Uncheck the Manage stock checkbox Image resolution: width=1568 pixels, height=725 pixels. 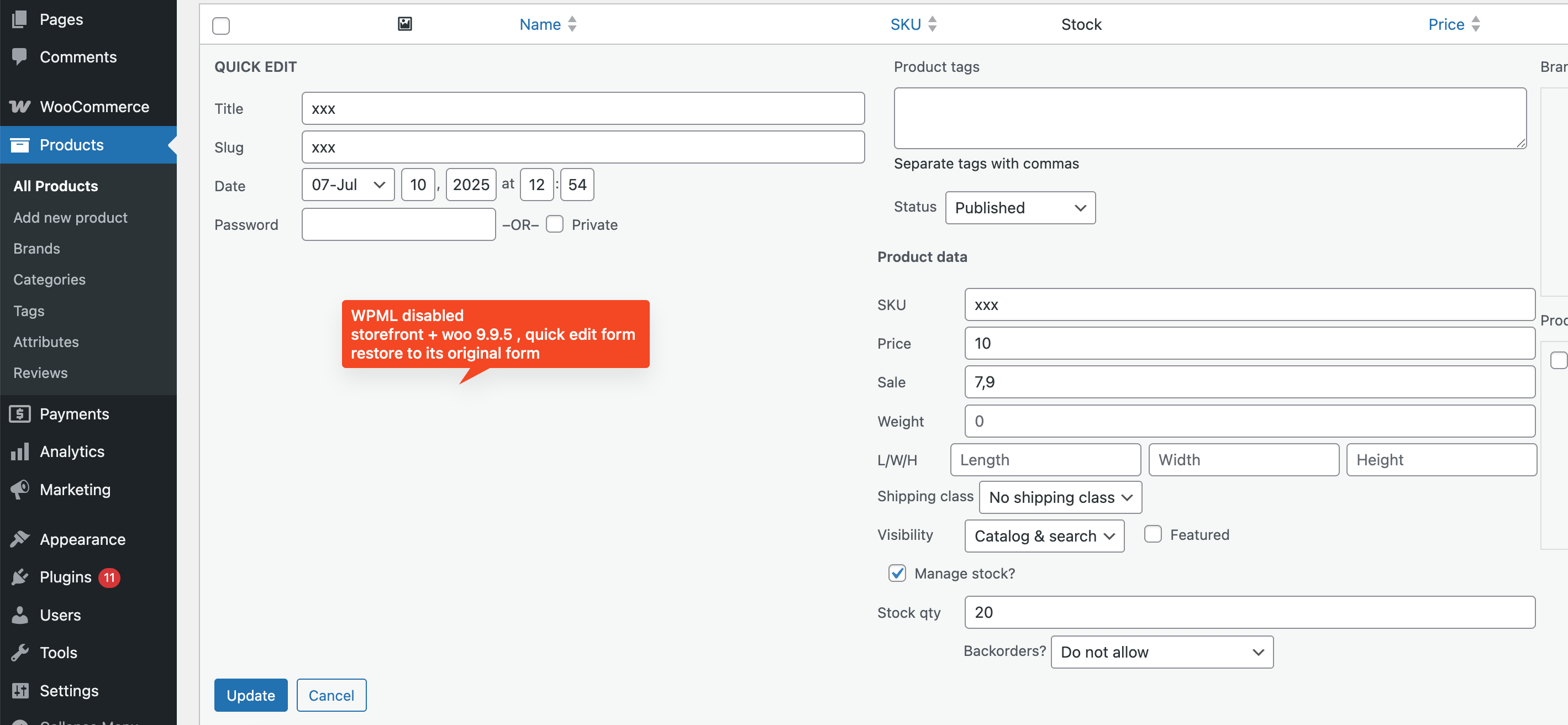click(x=897, y=573)
